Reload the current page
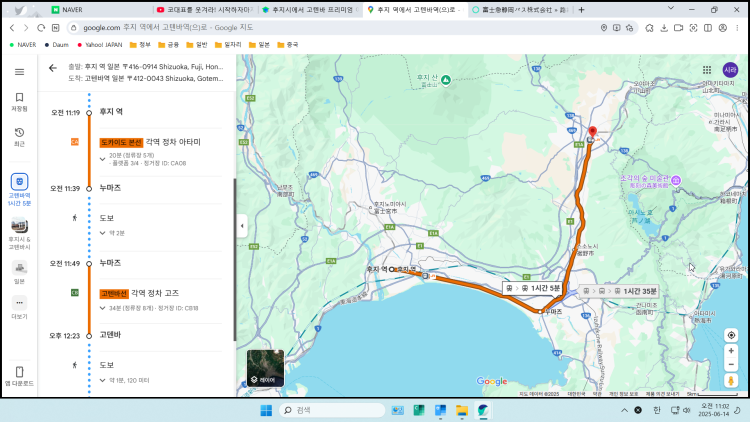Image resolution: width=750 pixels, height=422 pixels. pyautogui.click(x=41, y=28)
